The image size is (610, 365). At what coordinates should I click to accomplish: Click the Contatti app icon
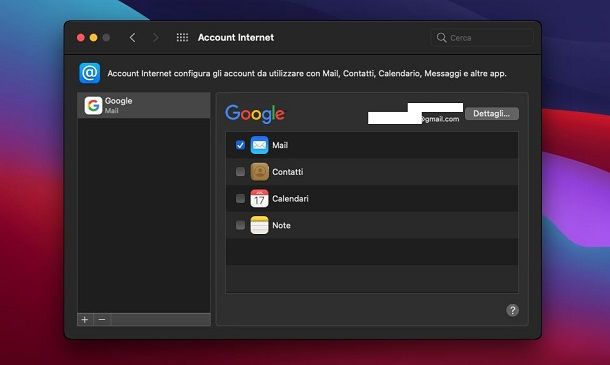[x=259, y=172]
